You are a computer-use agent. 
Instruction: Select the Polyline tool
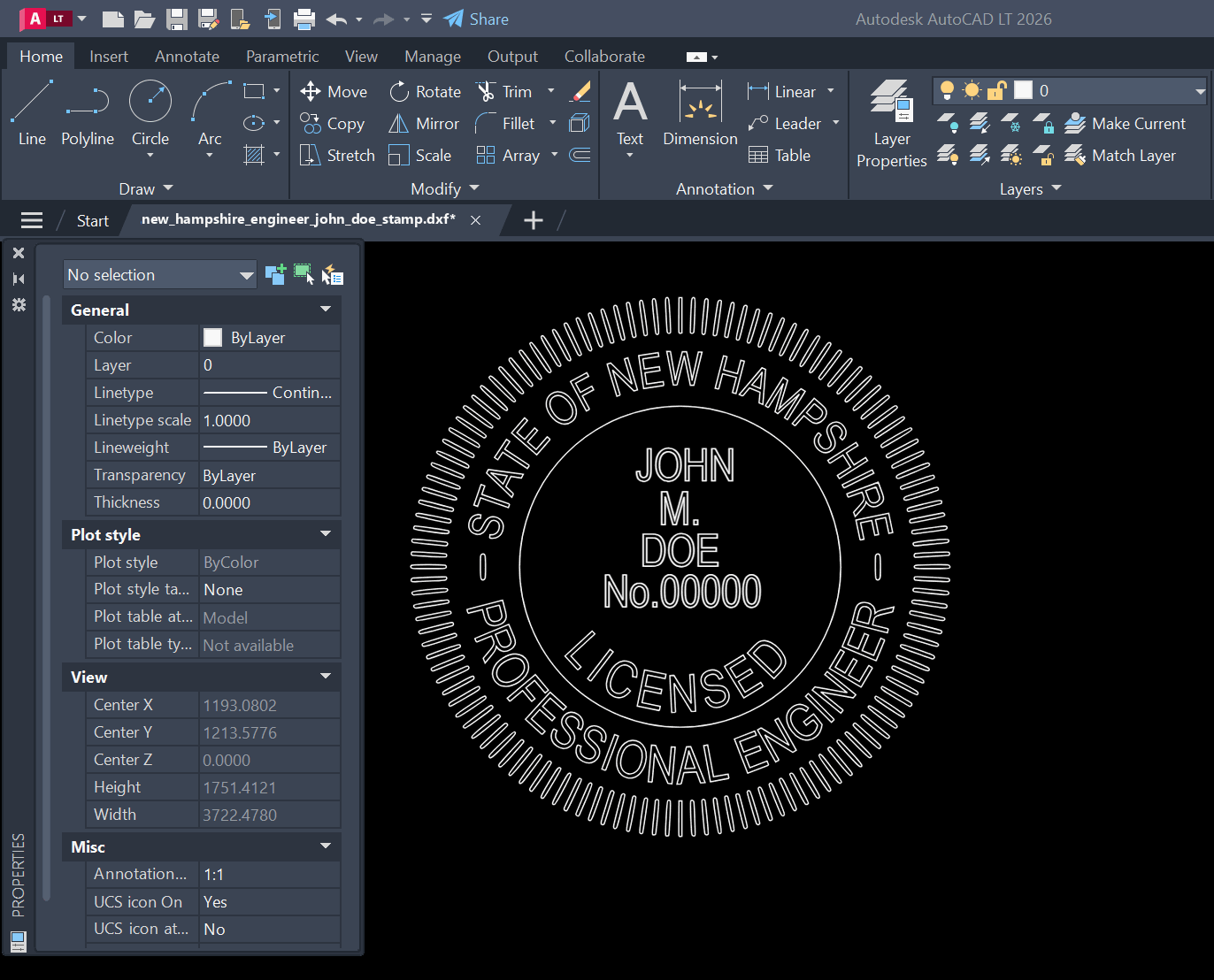88,113
